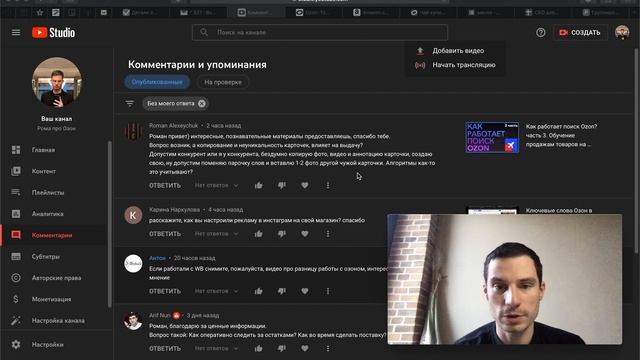The height and width of the screenshot is (360, 640).
Task: Reply to Карина Наркулова's comment
Action: pyautogui.click(x=165, y=234)
